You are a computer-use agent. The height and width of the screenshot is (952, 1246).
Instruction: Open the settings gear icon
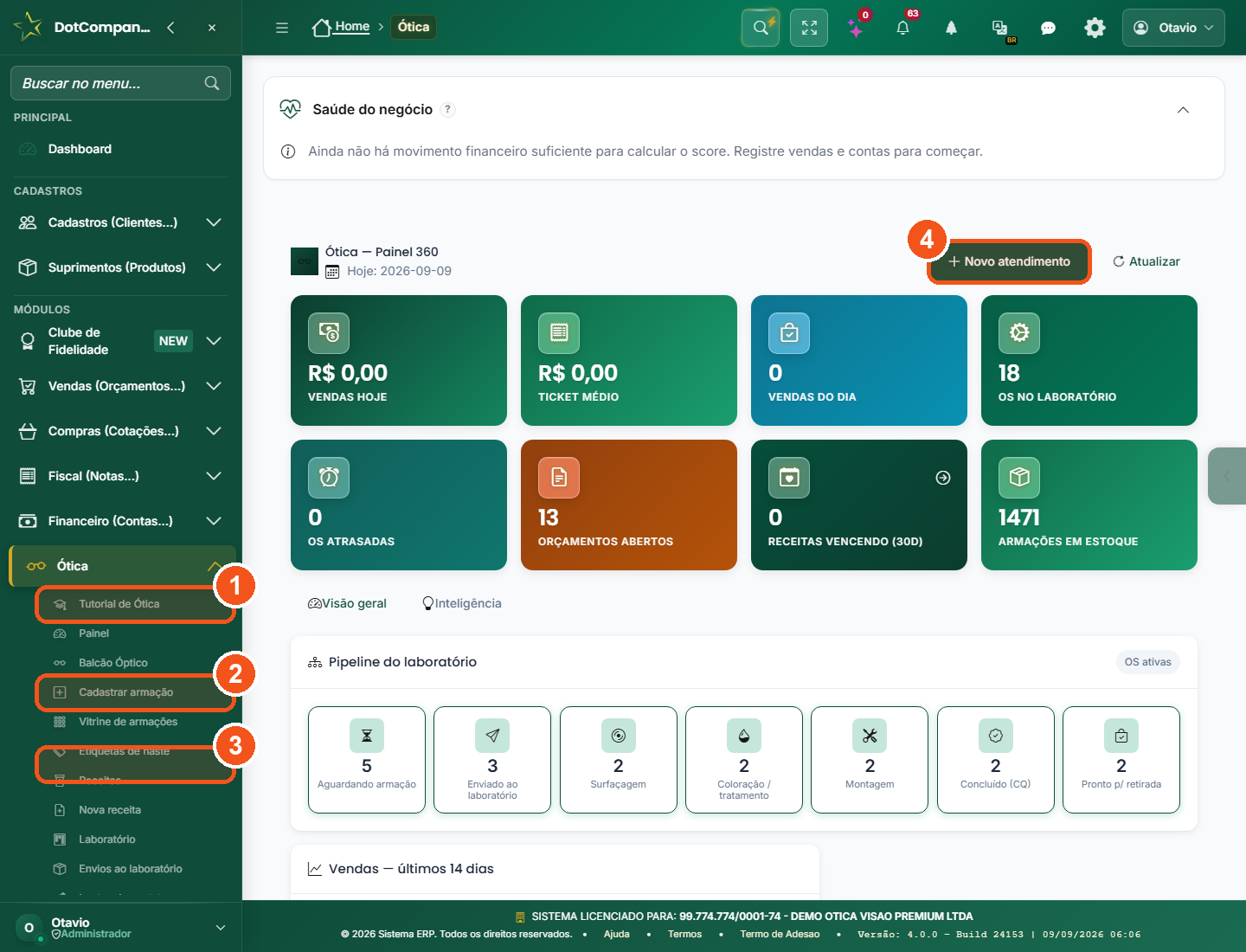[1095, 28]
